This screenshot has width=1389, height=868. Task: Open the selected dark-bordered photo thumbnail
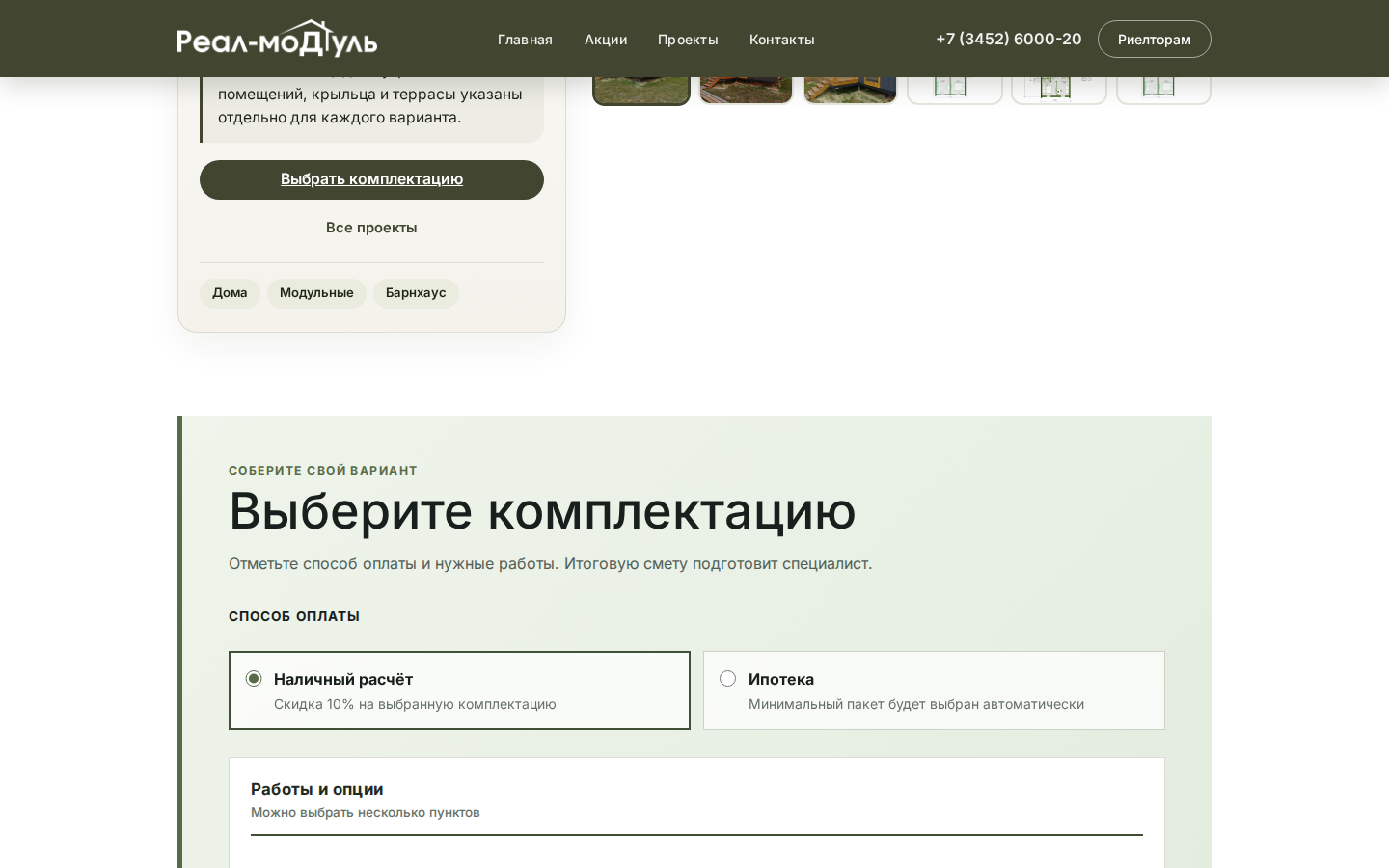pos(641,90)
